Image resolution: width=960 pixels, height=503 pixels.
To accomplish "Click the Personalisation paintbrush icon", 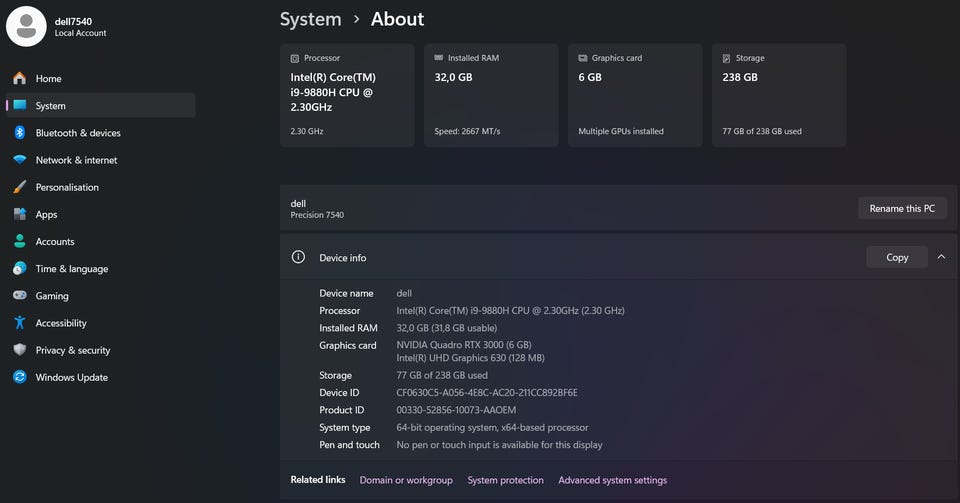I will pyautogui.click(x=20, y=187).
